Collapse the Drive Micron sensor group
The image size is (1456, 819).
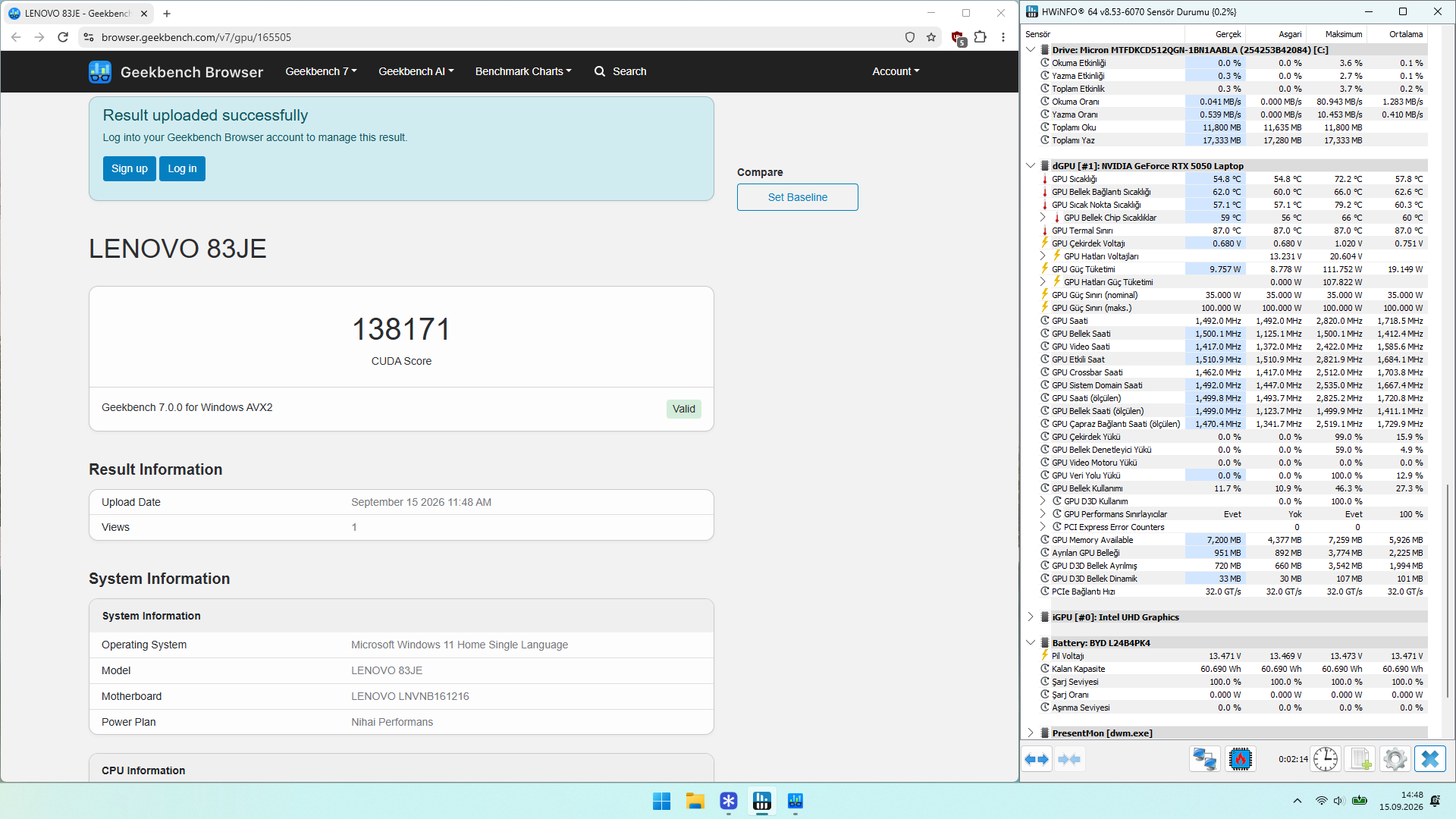1031,50
